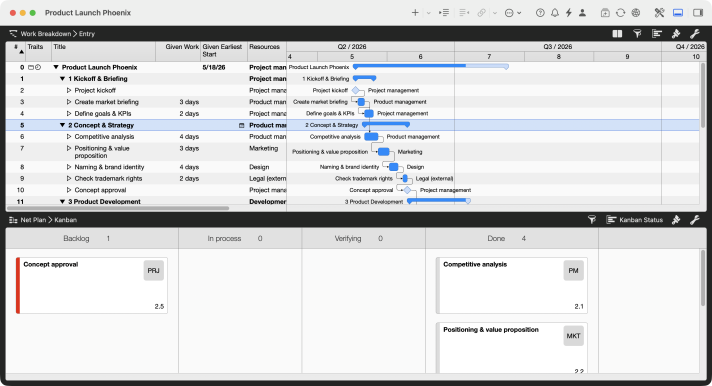Click the circular arrows Sync icon
712x386 pixels.
point(620,13)
